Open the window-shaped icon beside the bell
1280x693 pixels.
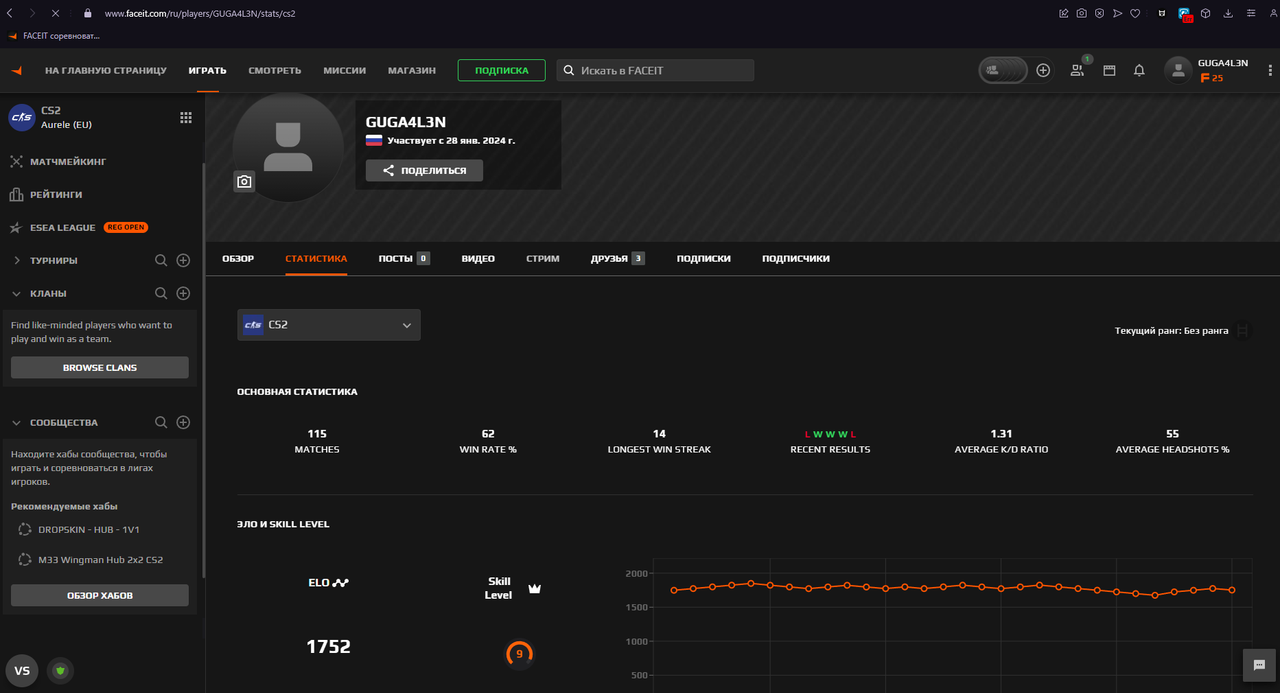coord(1109,70)
